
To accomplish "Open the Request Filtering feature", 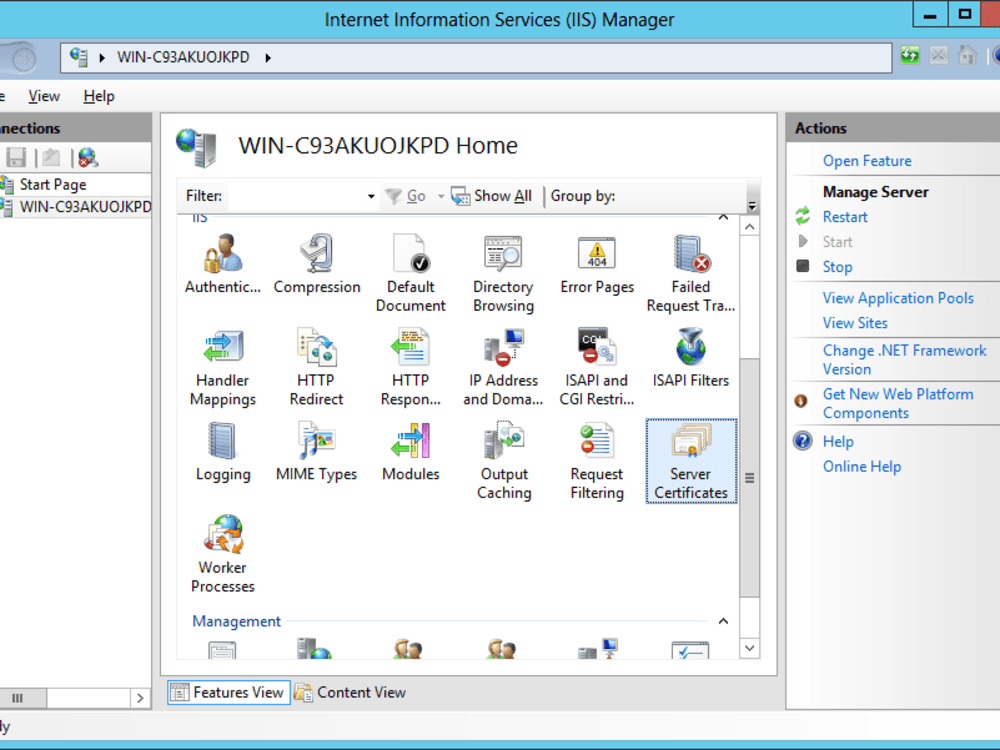I will click(597, 460).
